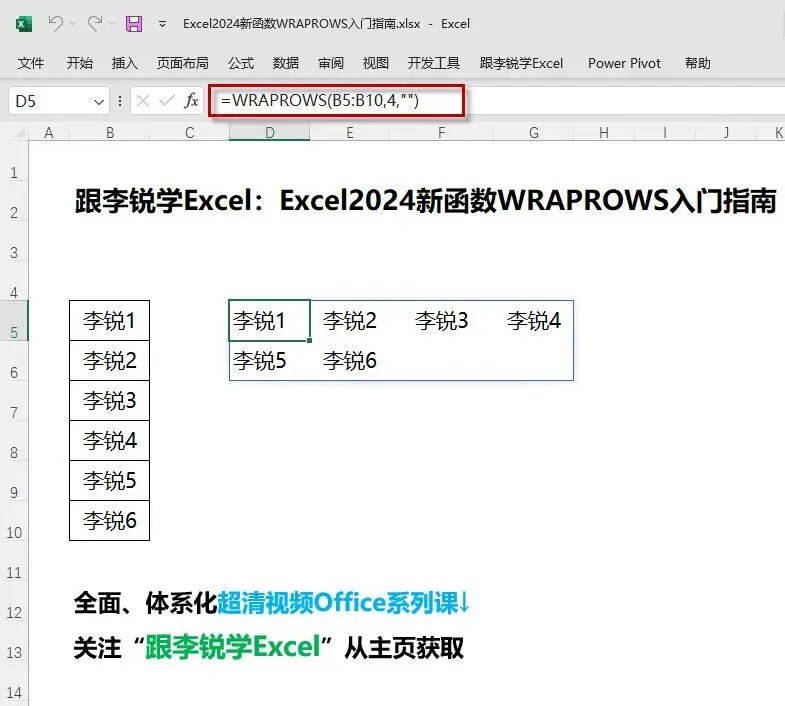Screen dimensions: 785x706
Task: Open the 视图 ribbon tab
Action: pos(375,63)
